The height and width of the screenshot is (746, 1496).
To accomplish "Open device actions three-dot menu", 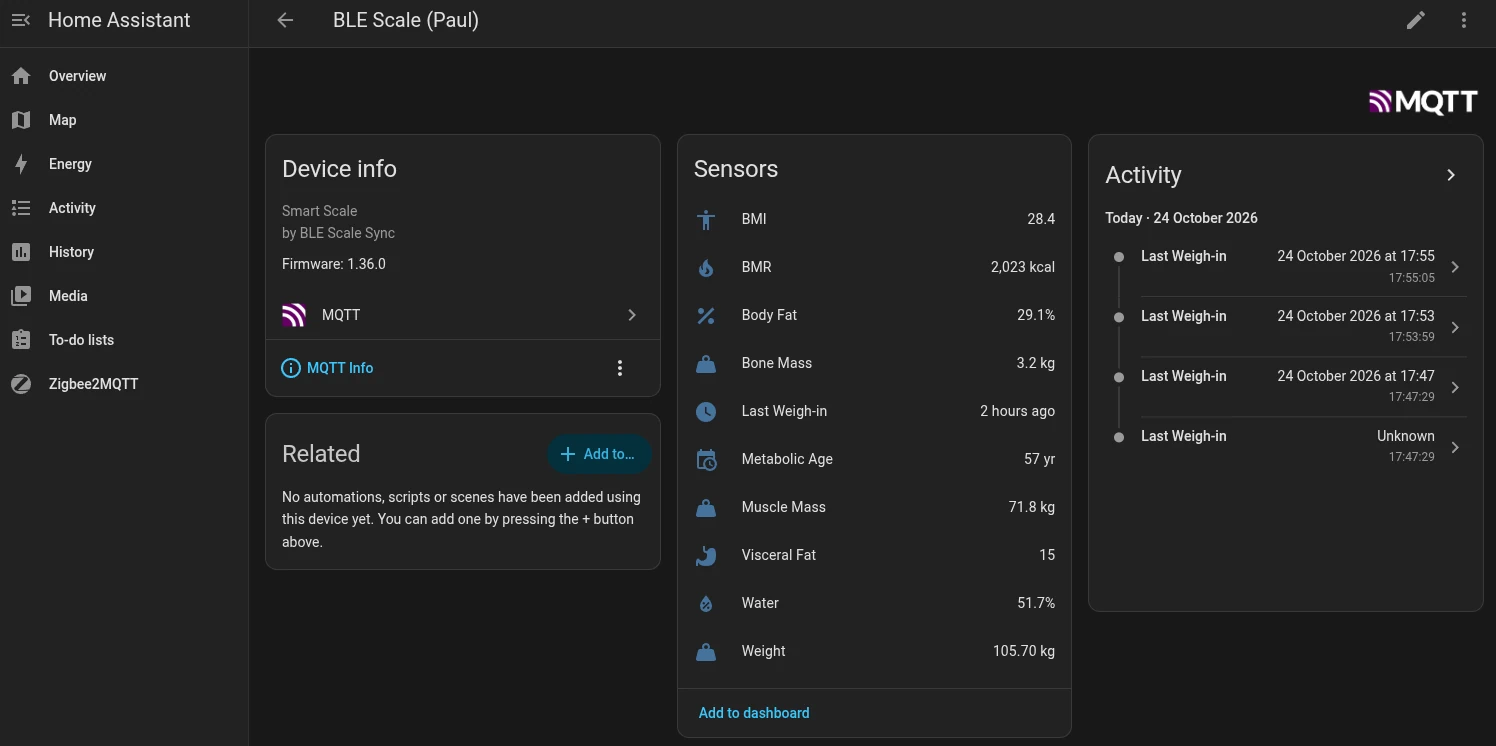I will (x=620, y=368).
